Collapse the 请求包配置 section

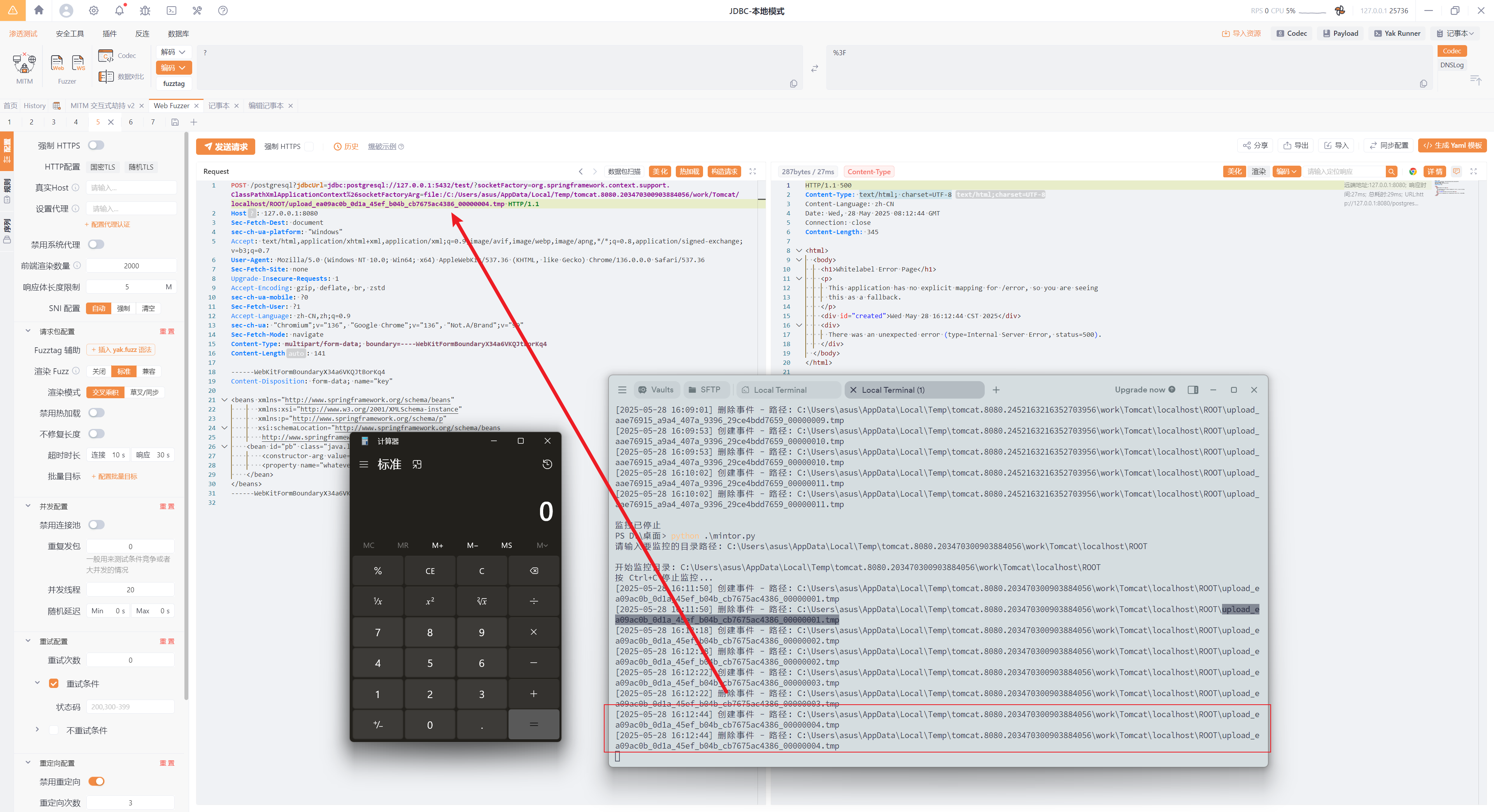coord(28,331)
